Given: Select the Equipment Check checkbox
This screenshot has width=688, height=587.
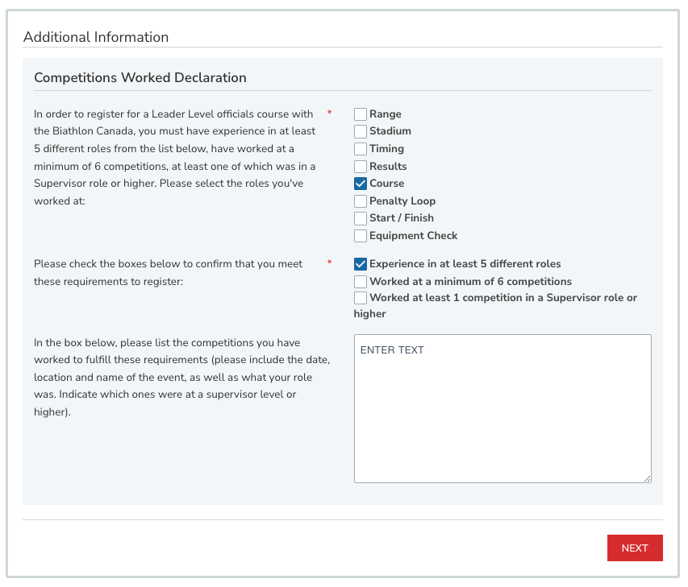Looking at the screenshot, I should pyautogui.click(x=360, y=236).
